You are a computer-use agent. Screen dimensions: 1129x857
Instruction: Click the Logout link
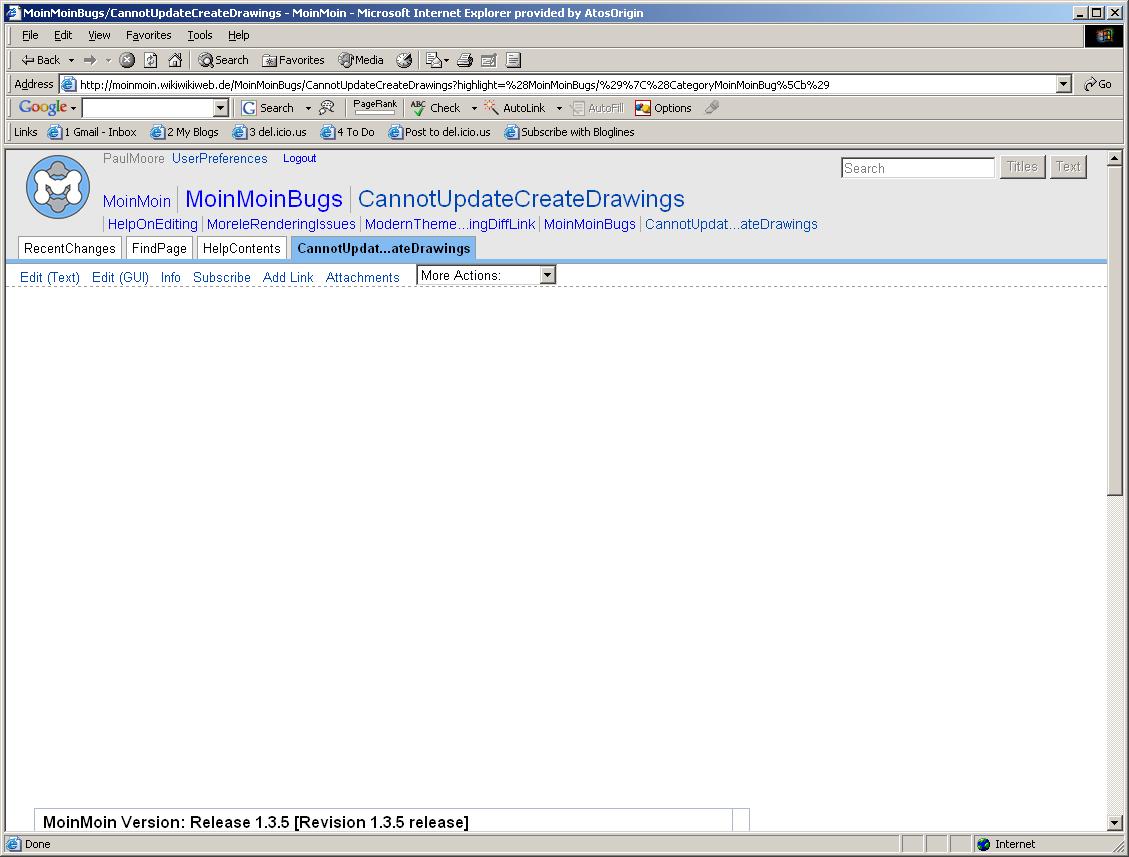tap(300, 158)
